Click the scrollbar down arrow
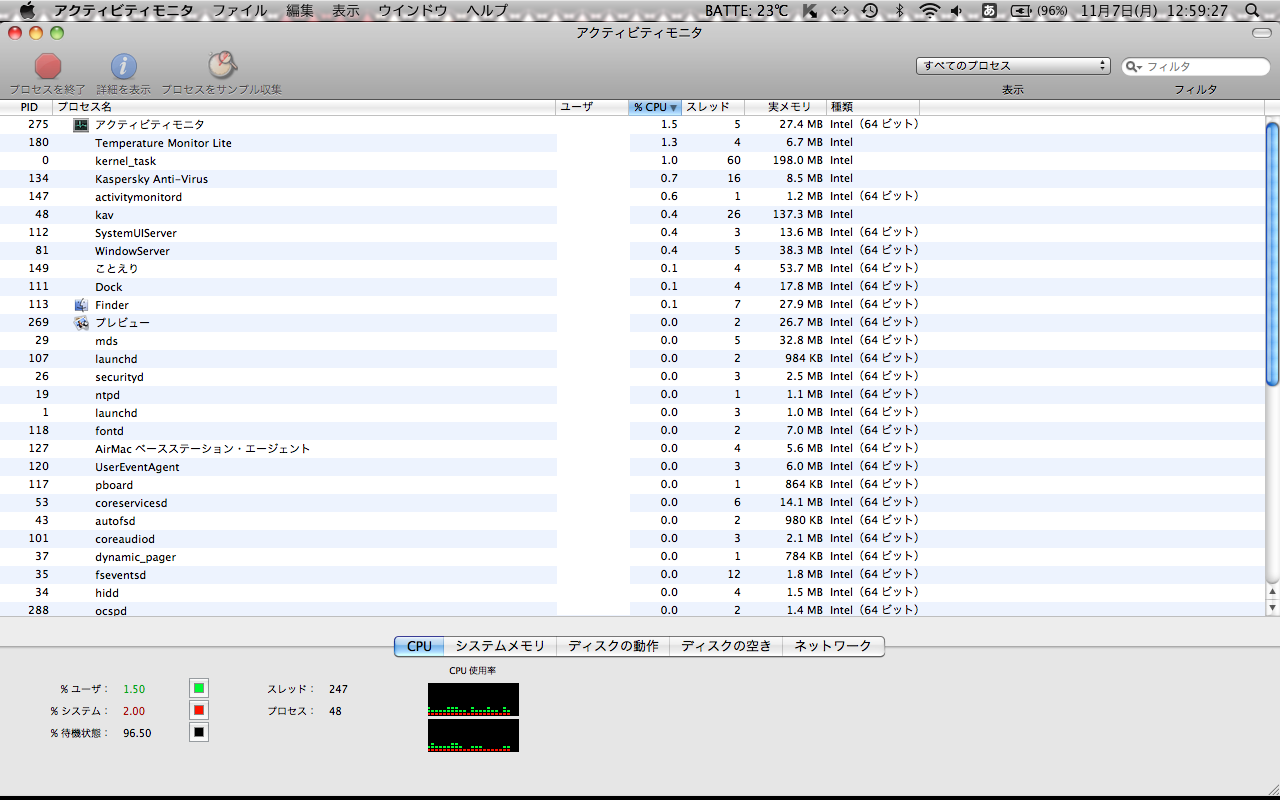Screen dimensions: 1280x800 pyautogui.click(x=1272, y=608)
